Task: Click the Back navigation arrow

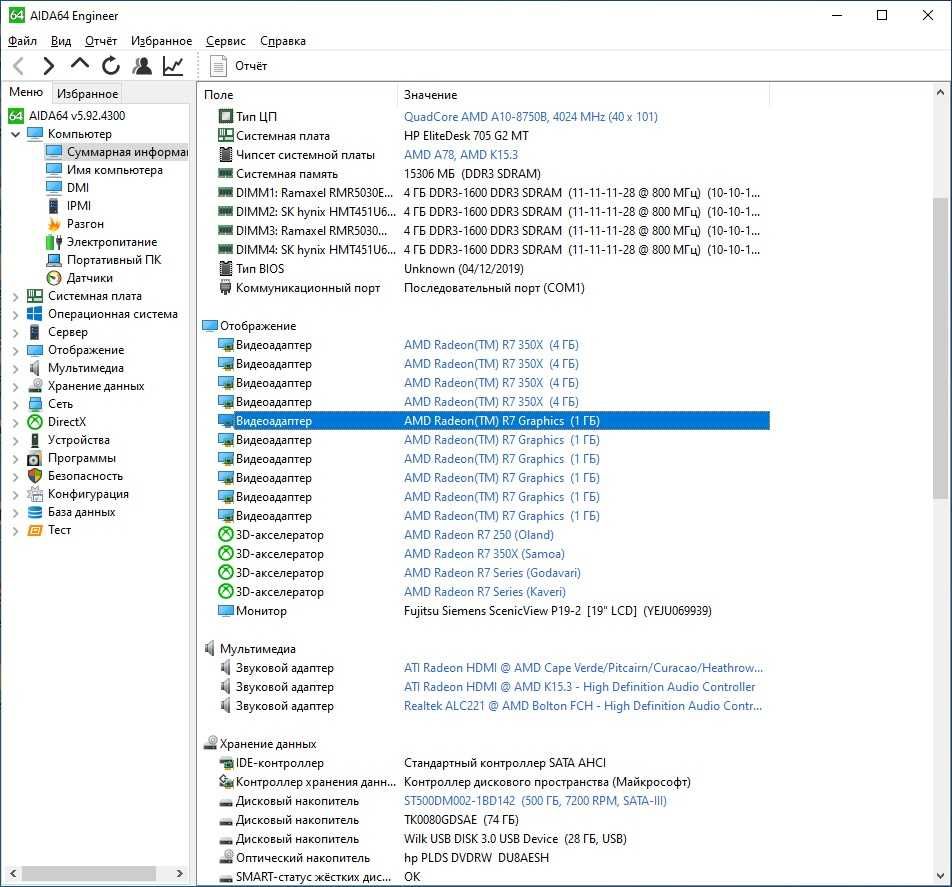Action: (19, 66)
